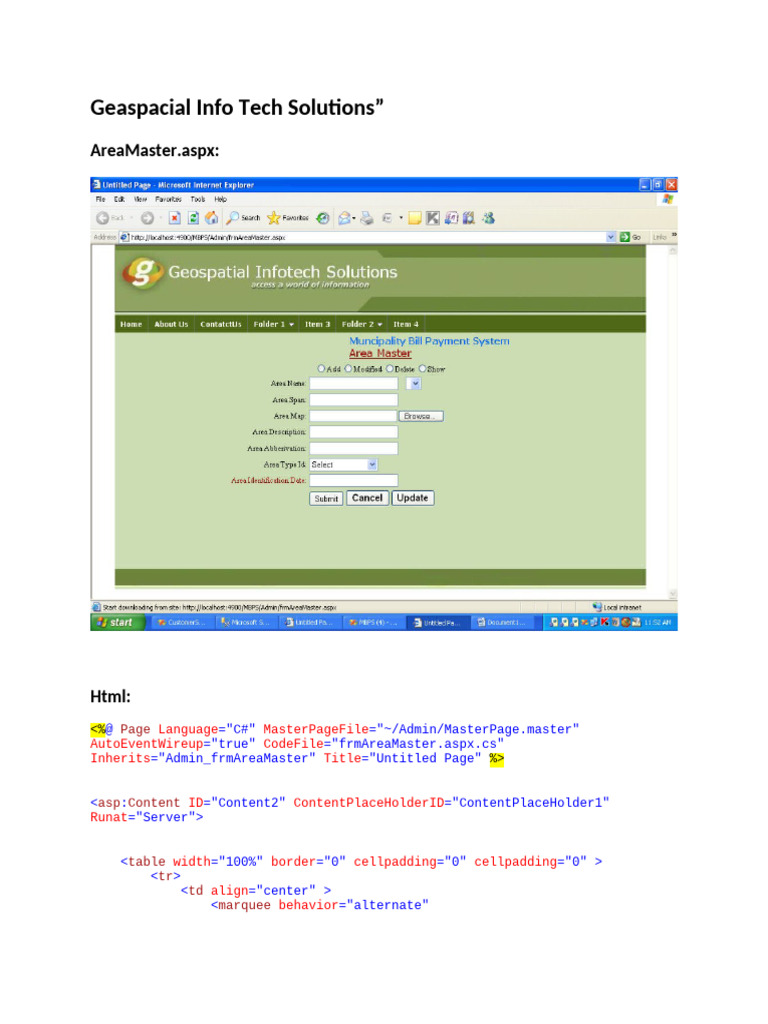Click the Browse... button for Area Map
768x1024 pixels.
[x=421, y=415]
